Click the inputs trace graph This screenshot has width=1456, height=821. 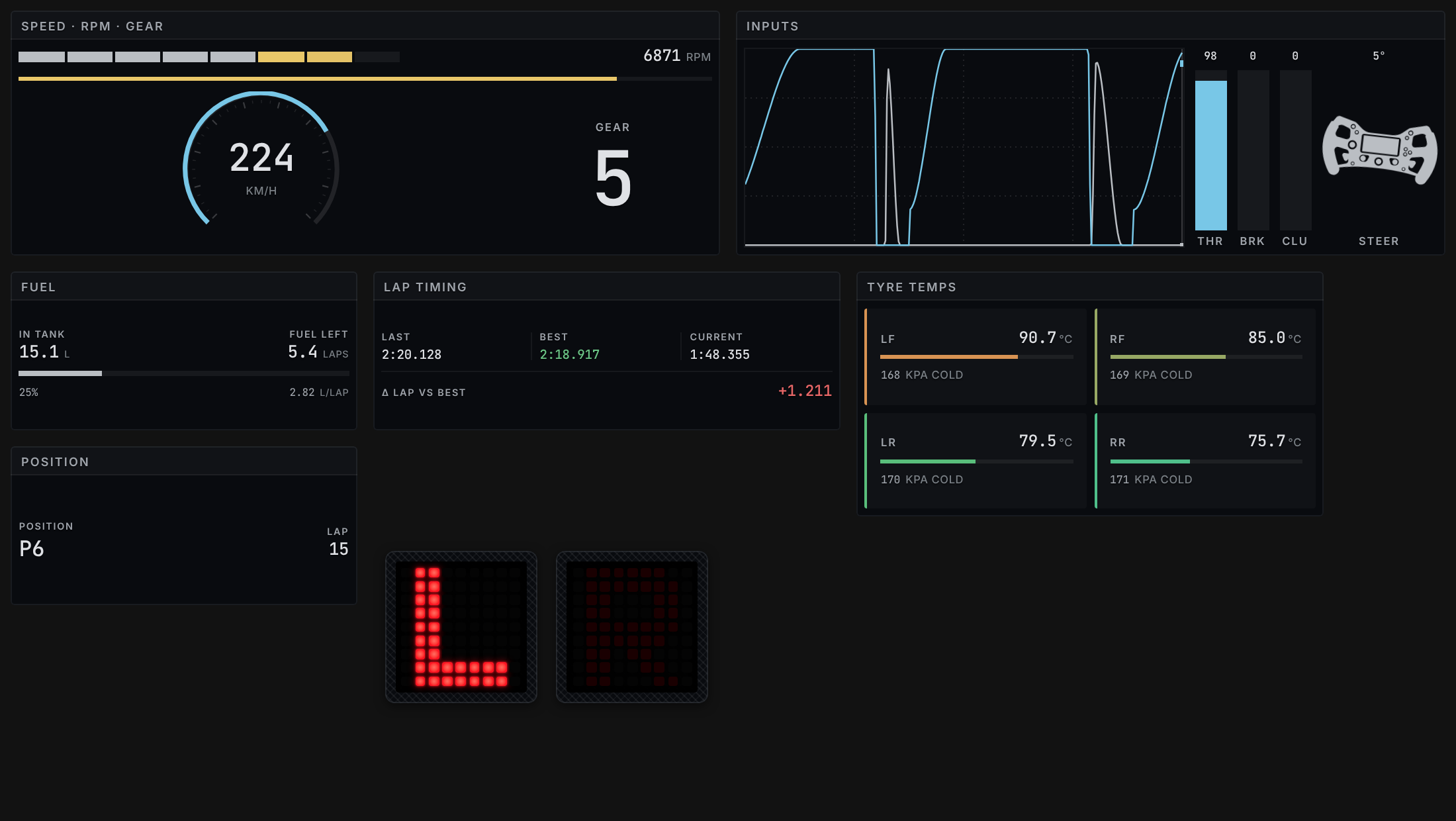(x=964, y=147)
